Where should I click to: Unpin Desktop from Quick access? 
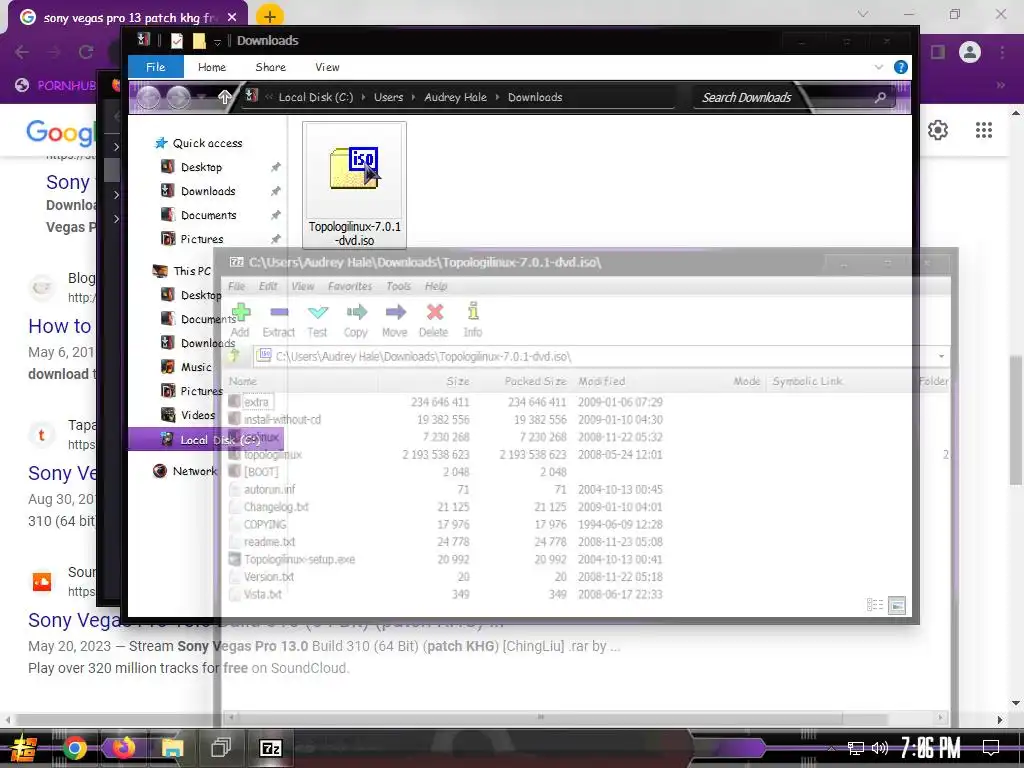coord(276,167)
